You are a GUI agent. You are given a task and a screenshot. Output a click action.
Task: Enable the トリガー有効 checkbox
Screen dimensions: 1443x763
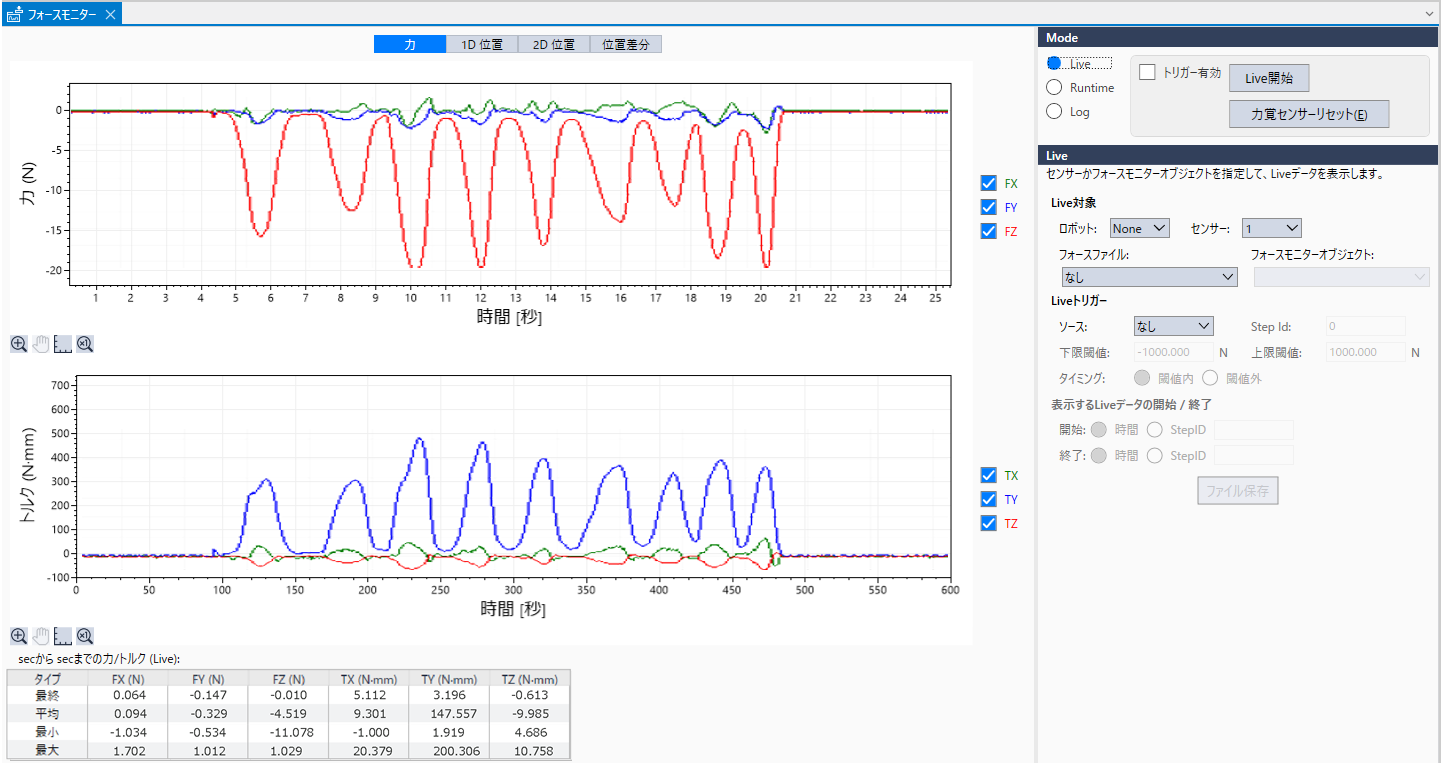pos(1147,72)
